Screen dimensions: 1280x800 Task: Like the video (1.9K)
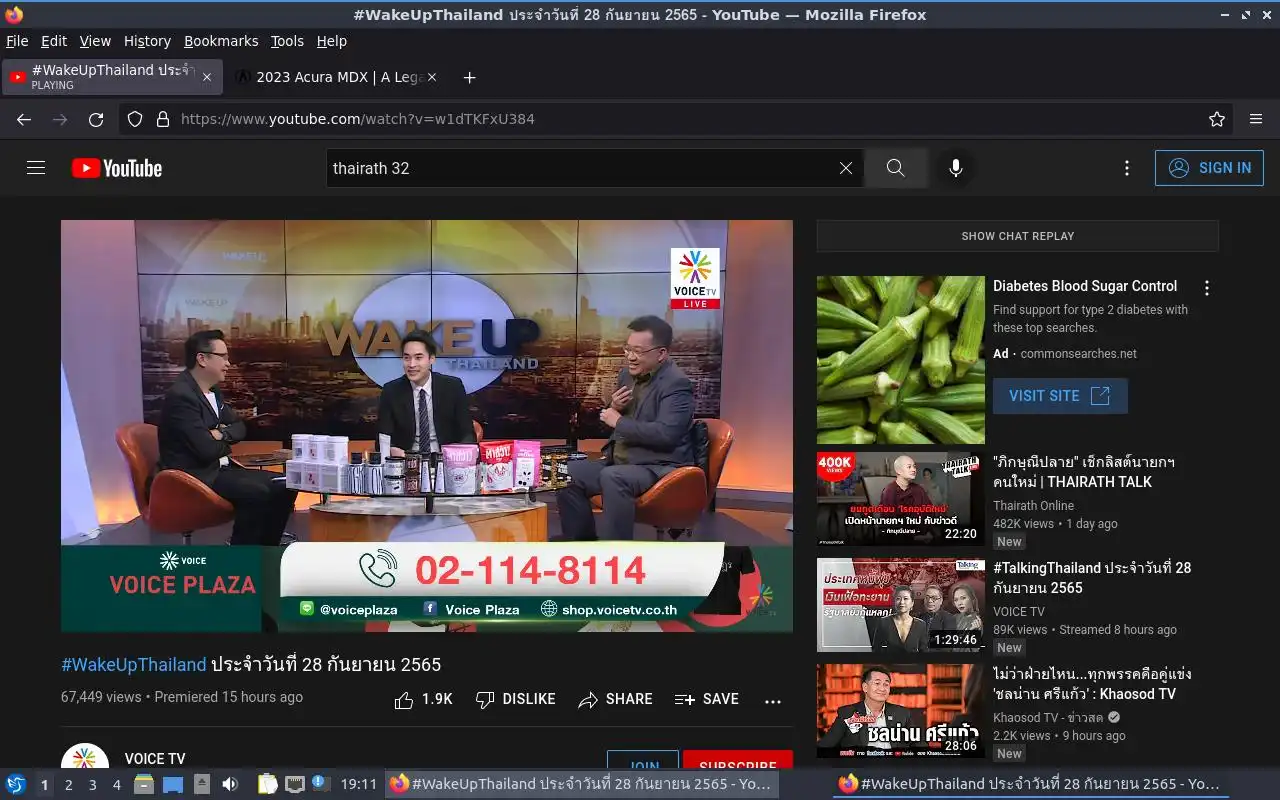tap(423, 699)
